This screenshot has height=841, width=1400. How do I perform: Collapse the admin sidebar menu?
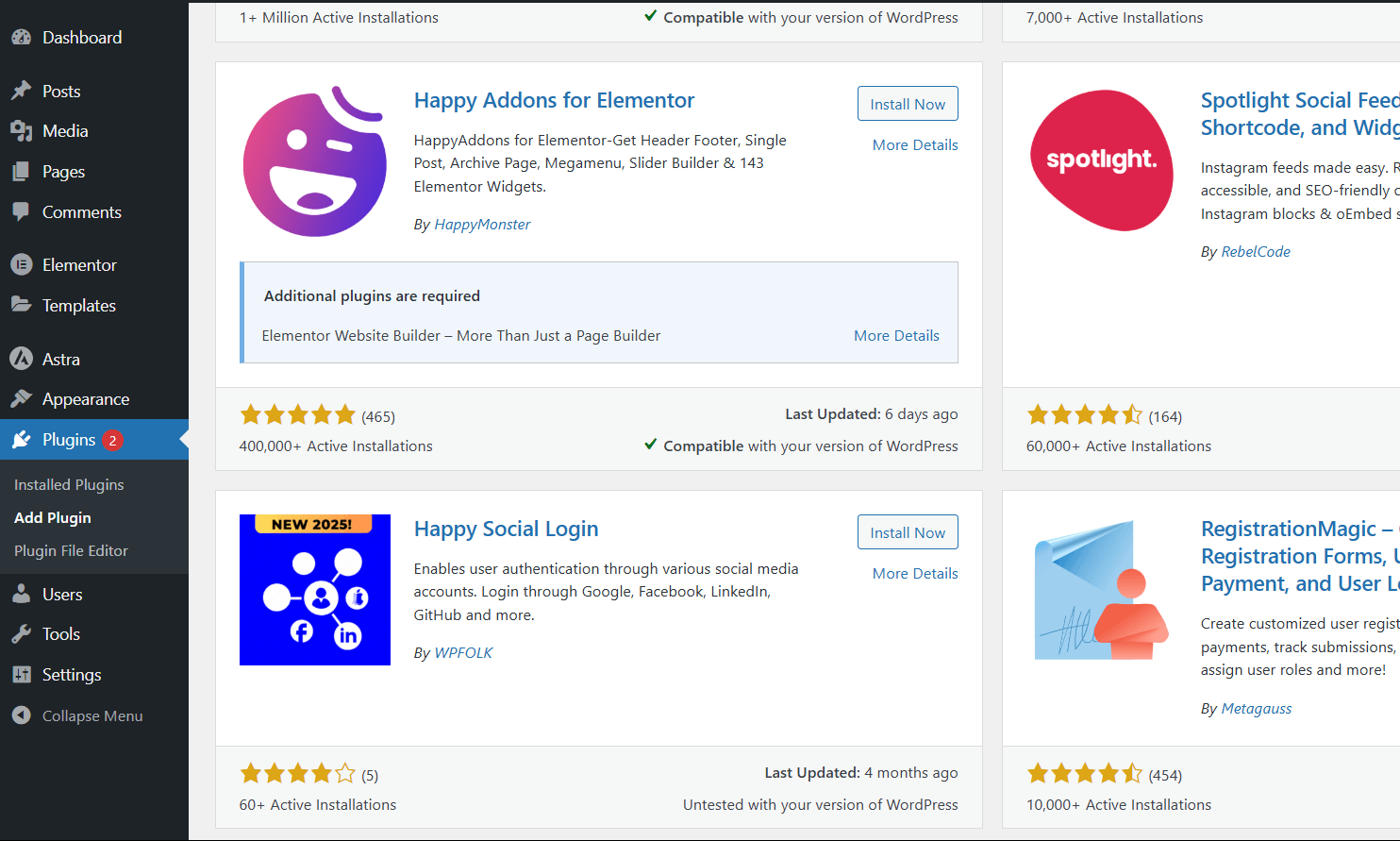pos(94,715)
